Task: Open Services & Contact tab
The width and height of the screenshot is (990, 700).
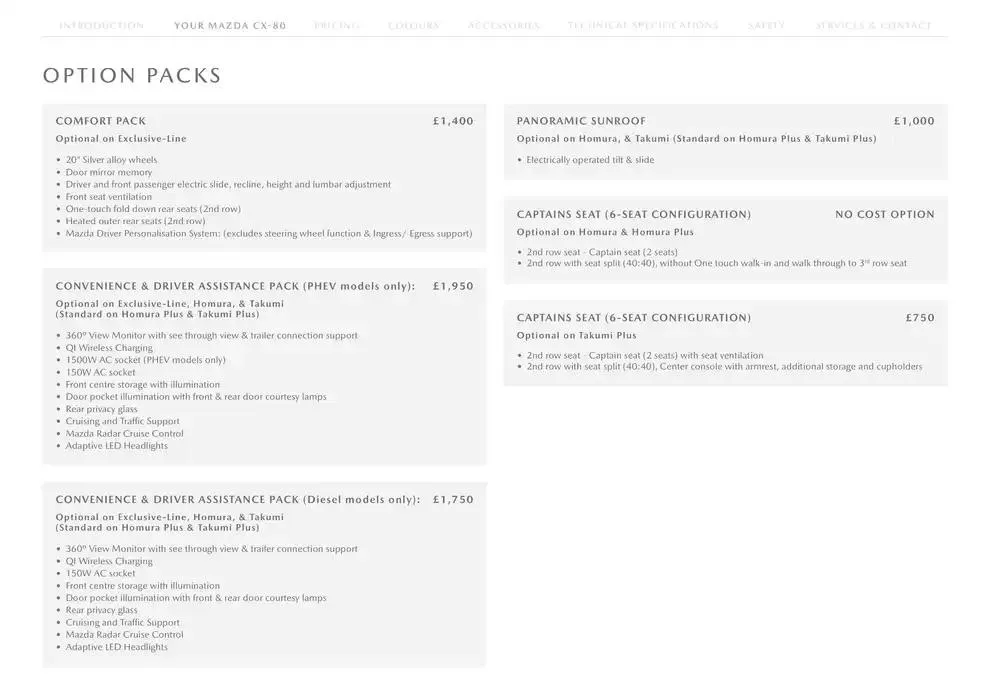Action: point(873,26)
